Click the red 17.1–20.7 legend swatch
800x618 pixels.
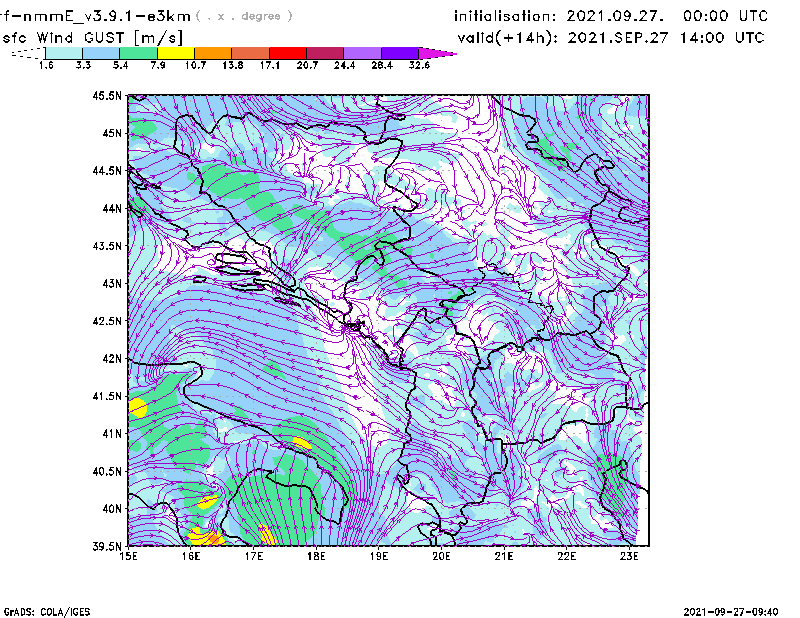point(288,53)
